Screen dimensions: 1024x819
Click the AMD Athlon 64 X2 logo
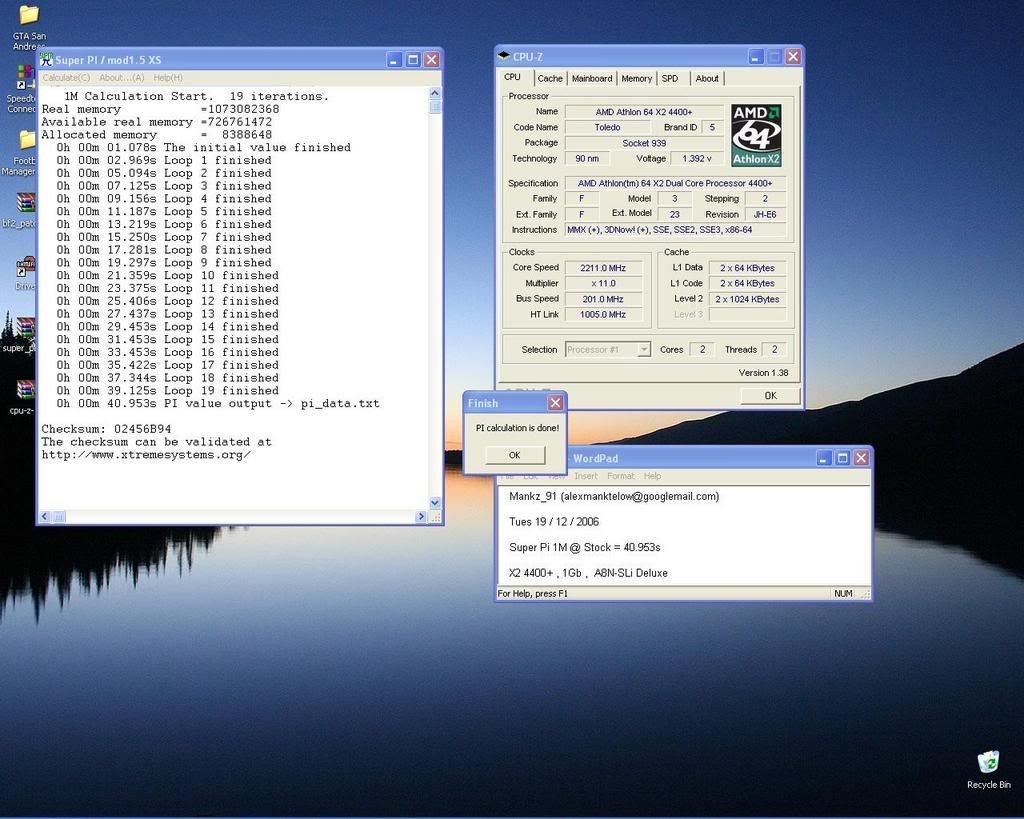756,135
